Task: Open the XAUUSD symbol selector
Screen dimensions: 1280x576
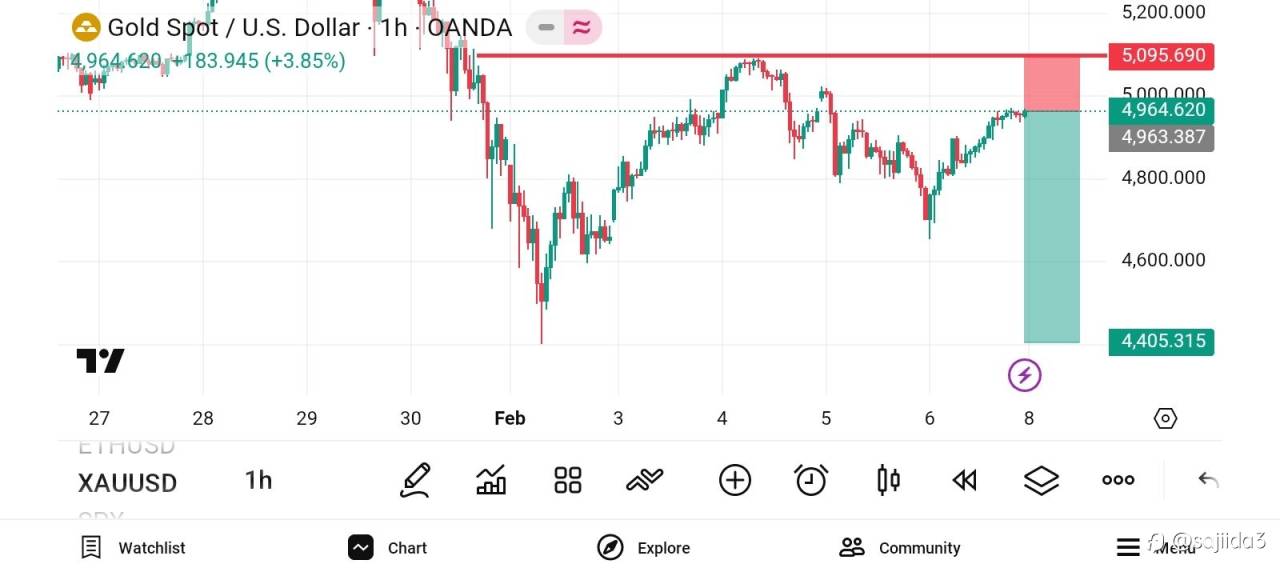Action: coord(127,483)
